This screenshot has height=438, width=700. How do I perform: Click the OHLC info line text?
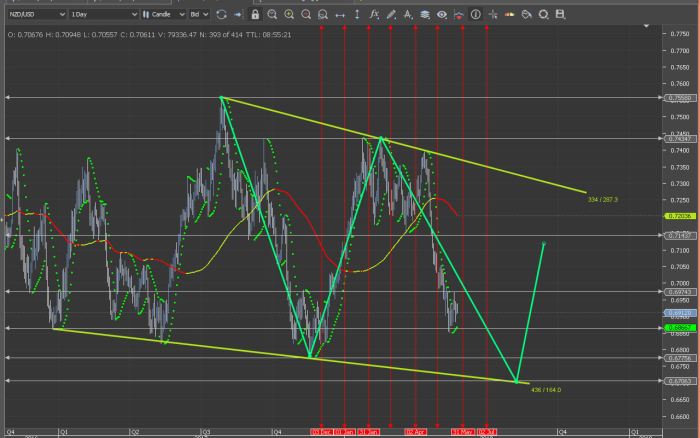pos(149,34)
